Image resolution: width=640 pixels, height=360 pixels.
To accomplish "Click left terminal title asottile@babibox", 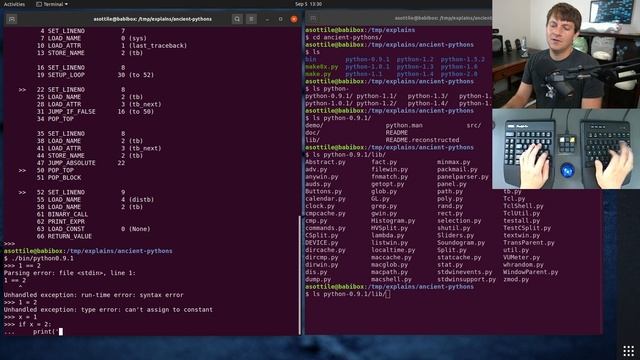I will click(x=153, y=19).
